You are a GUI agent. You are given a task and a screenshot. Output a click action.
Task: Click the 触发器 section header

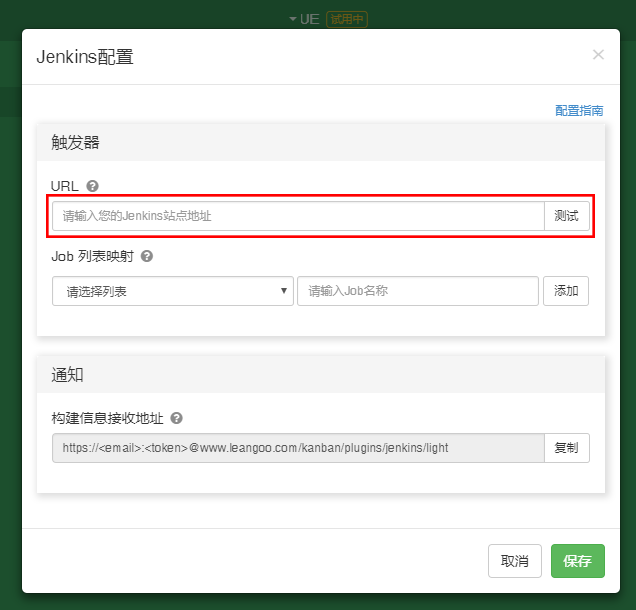pos(76,143)
